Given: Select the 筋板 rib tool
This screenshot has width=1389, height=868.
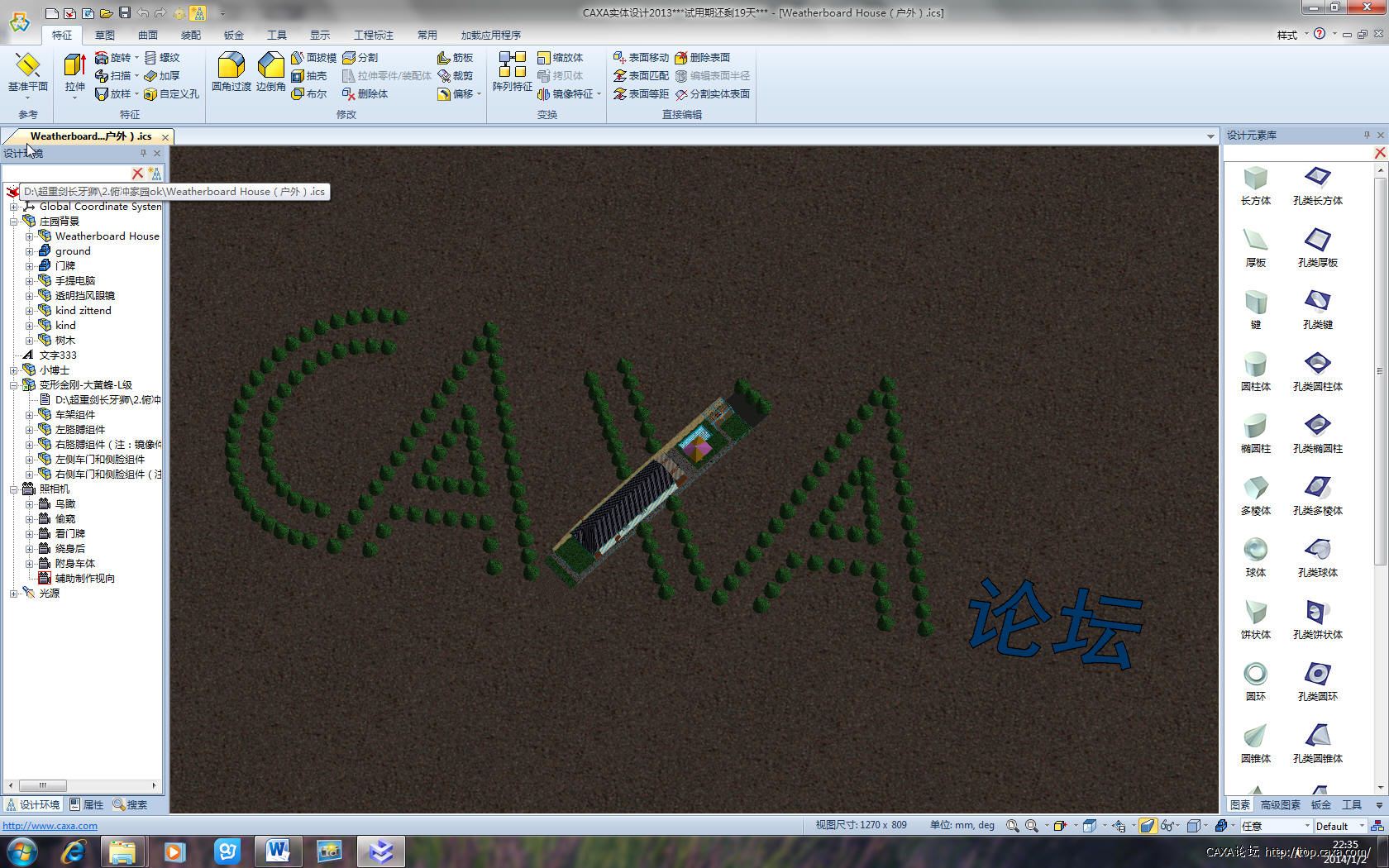Looking at the screenshot, I should [455, 57].
